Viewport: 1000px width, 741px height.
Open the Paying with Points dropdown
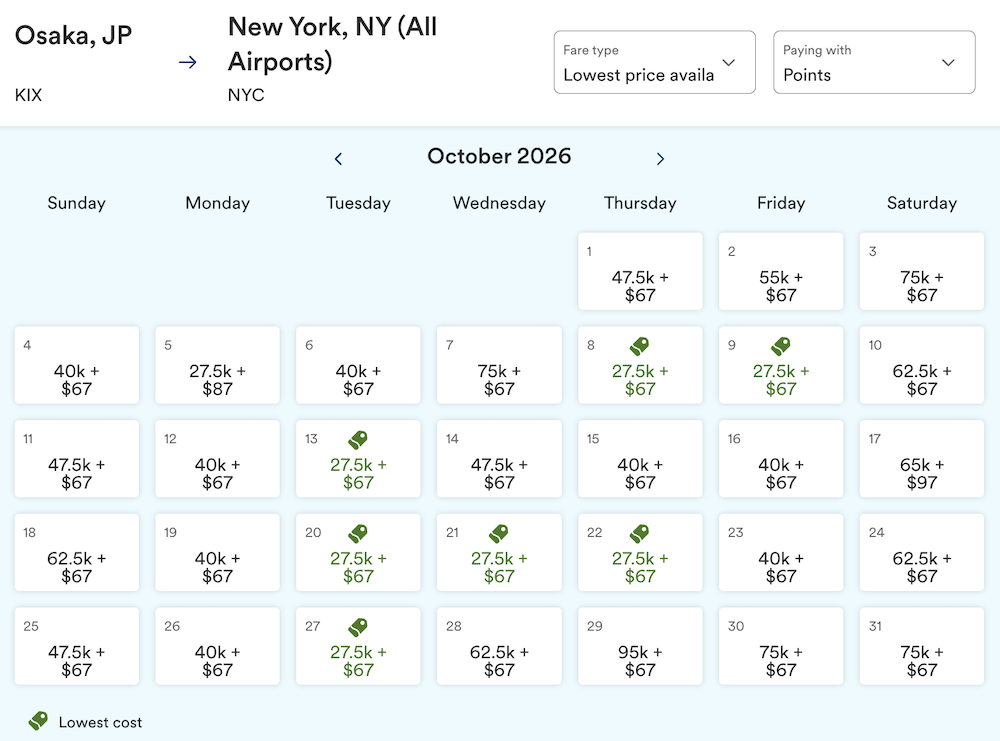(874, 62)
